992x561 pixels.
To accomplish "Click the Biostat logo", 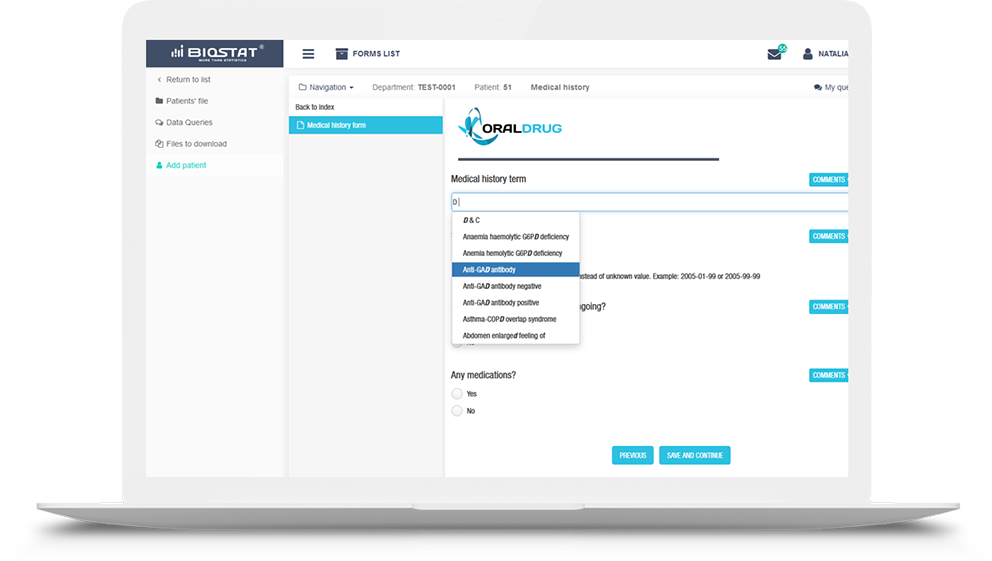I will click(x=214, y=53).
